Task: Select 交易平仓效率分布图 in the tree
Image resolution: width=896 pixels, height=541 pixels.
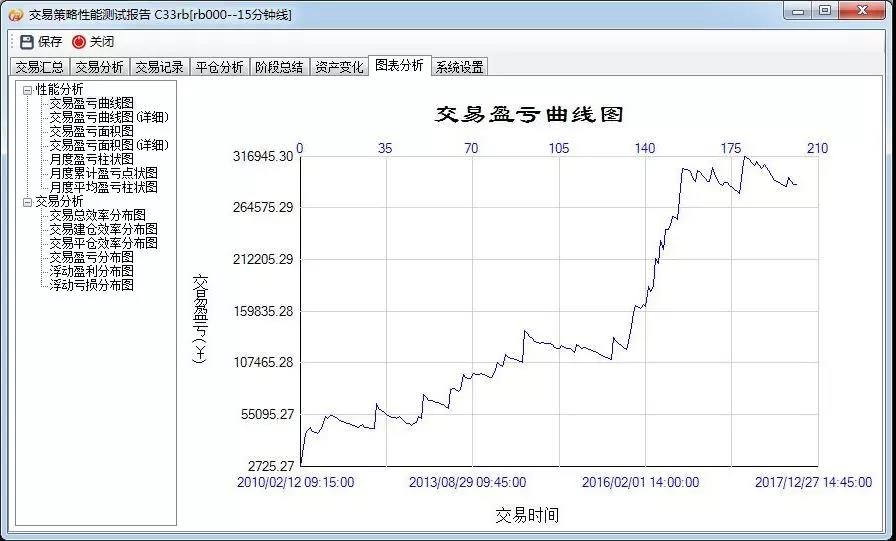Action: tap(103, 243)
